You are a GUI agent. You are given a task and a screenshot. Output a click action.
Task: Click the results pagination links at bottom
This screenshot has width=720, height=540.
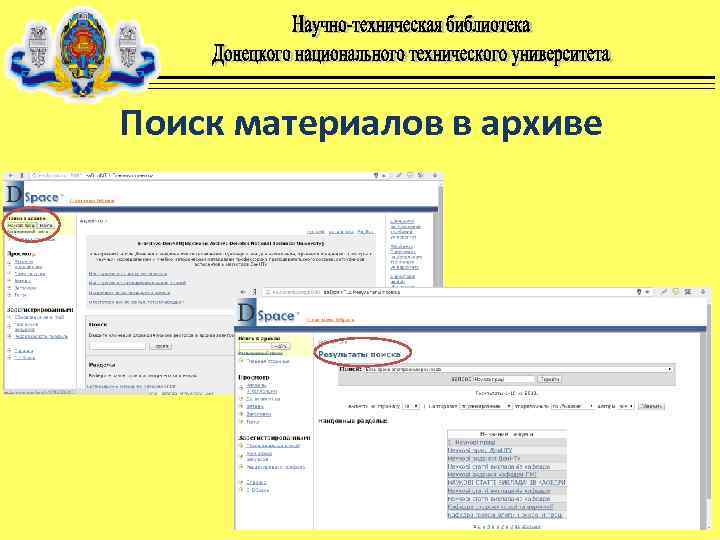point(506,527)
